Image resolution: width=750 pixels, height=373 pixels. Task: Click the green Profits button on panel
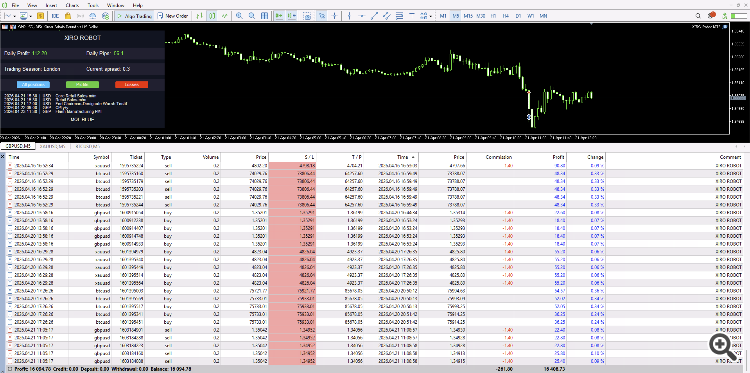(x=82, y=85)
